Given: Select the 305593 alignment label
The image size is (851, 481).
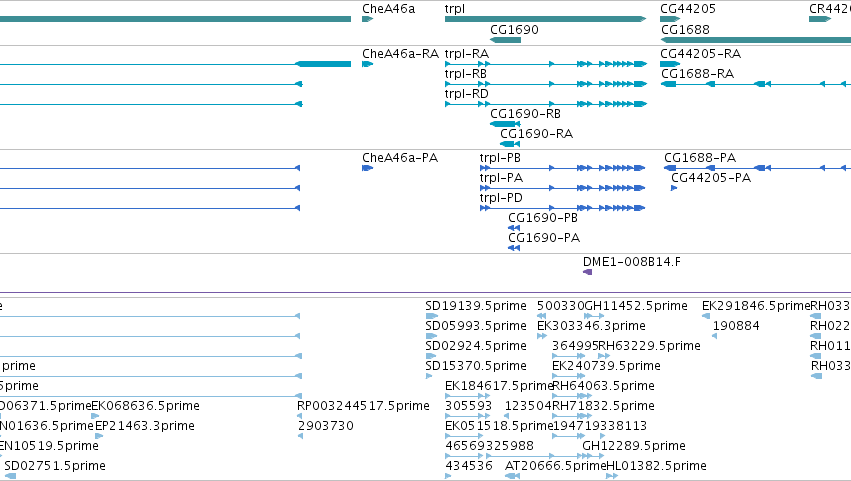Looking at the screenshot, I should click(x=468, y=407).
